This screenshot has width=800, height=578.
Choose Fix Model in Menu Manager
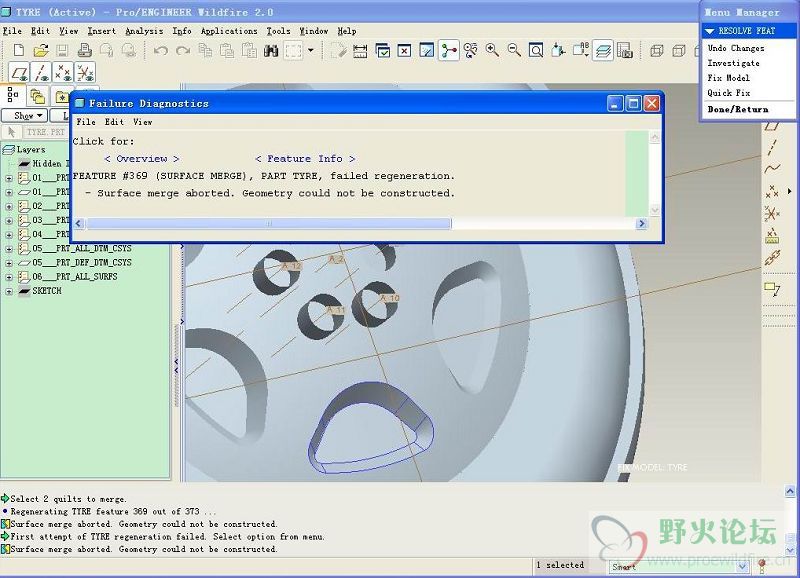729,78
